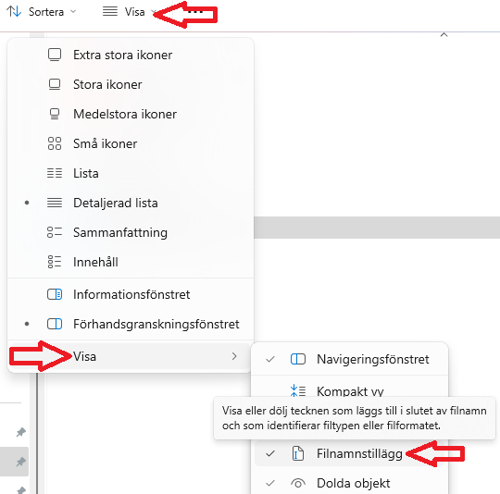
Task: Uncheck Navigeringsfönstret in submenu
Action: click(349, 359)
